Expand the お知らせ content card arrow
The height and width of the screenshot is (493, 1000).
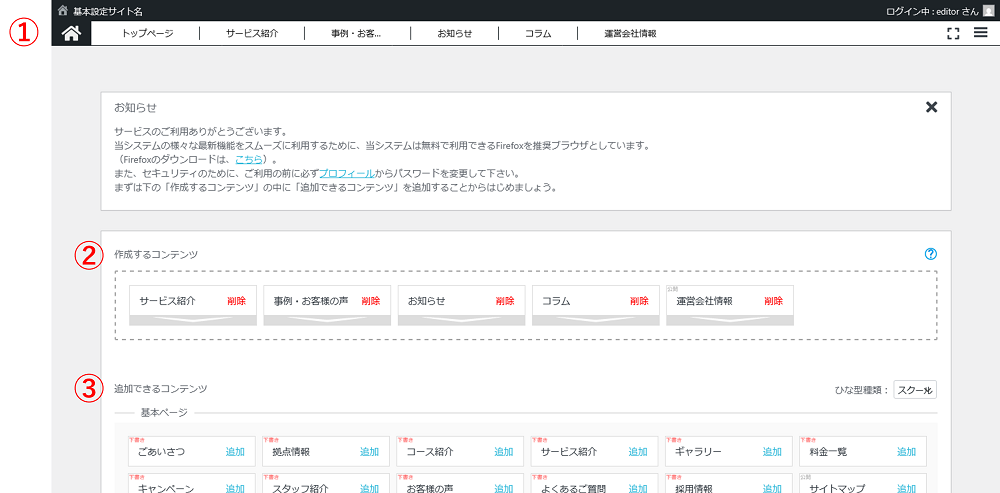point(461,320)
